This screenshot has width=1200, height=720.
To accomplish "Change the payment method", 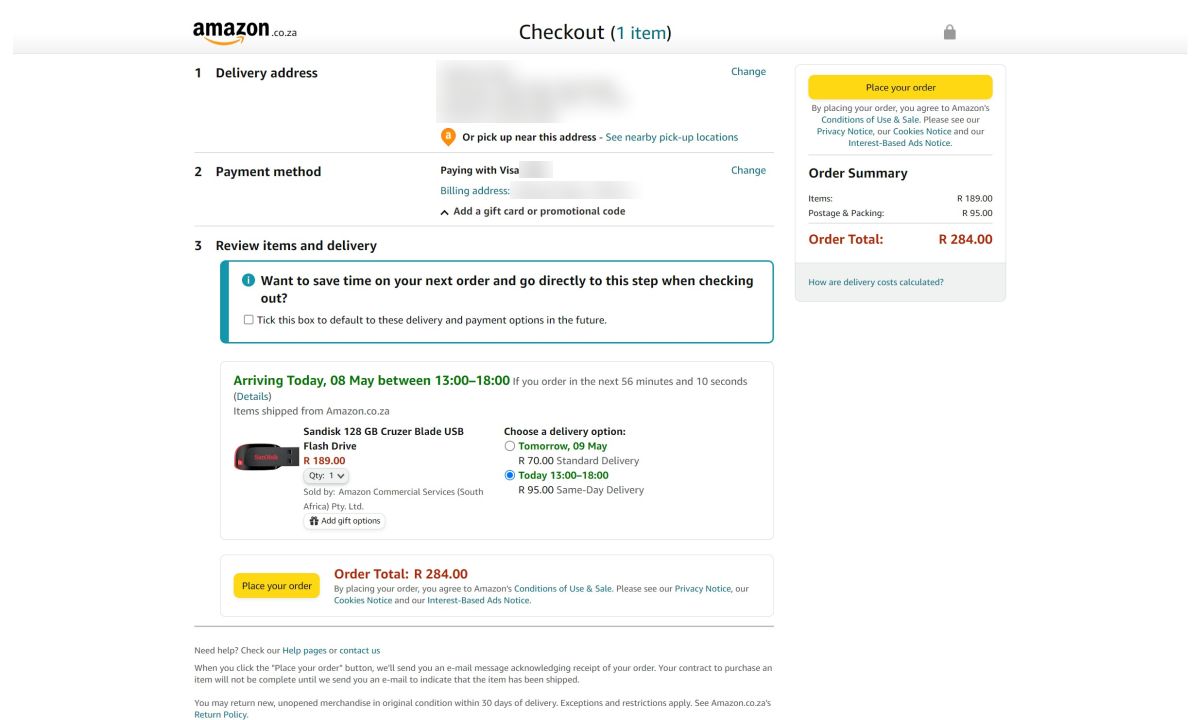I will click(748, 170).
